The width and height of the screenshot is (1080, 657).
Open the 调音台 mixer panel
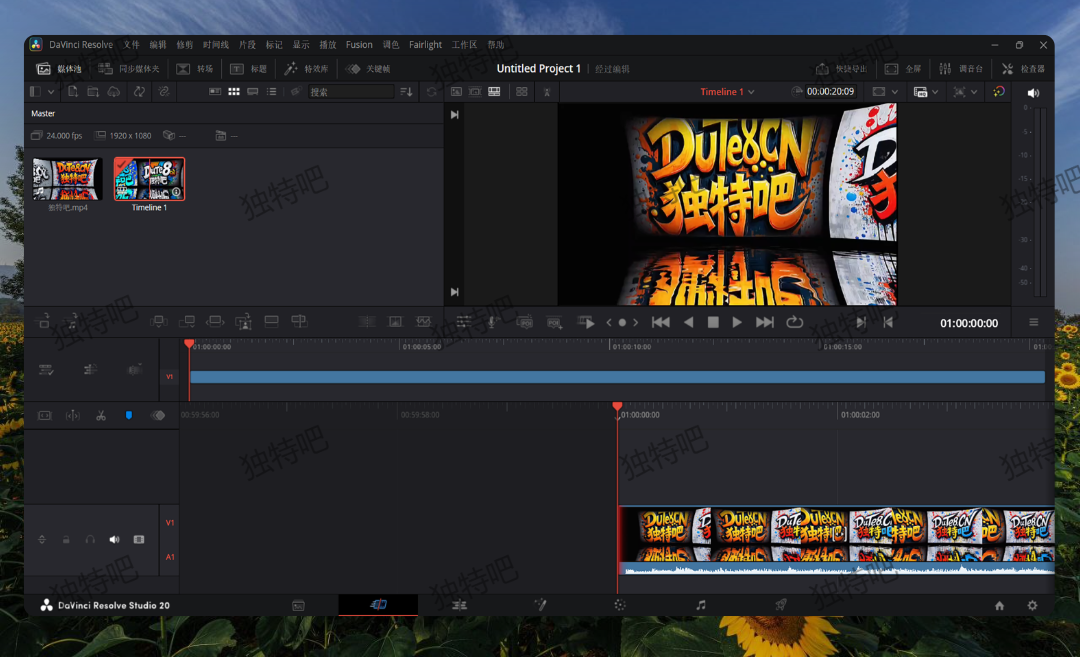[961, 69]
